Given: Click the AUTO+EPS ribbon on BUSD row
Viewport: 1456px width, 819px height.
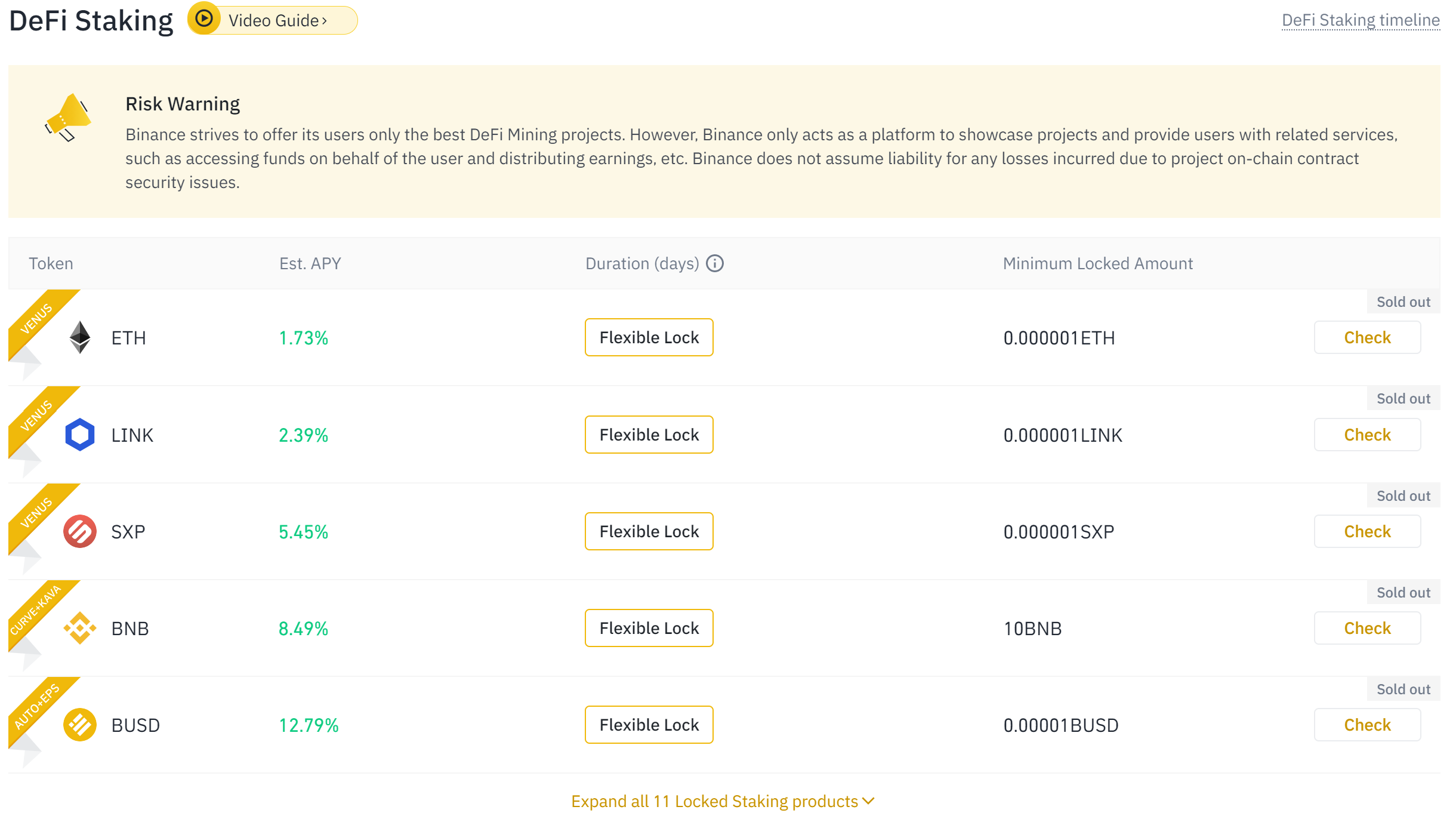Looking at the screenshot, I should [37, 706].
